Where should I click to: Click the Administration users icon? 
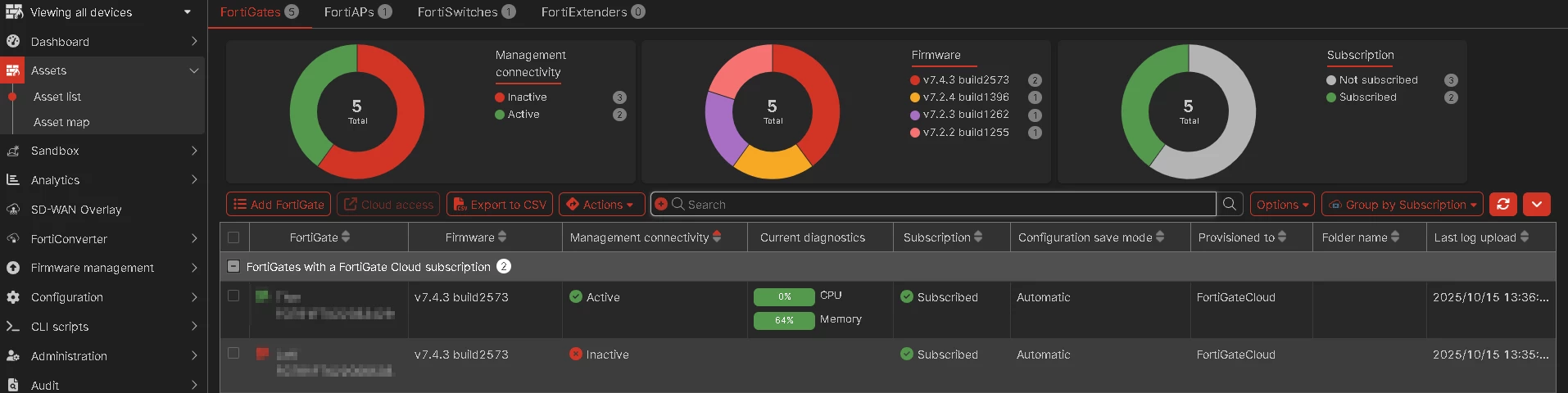tap(13, 356)
